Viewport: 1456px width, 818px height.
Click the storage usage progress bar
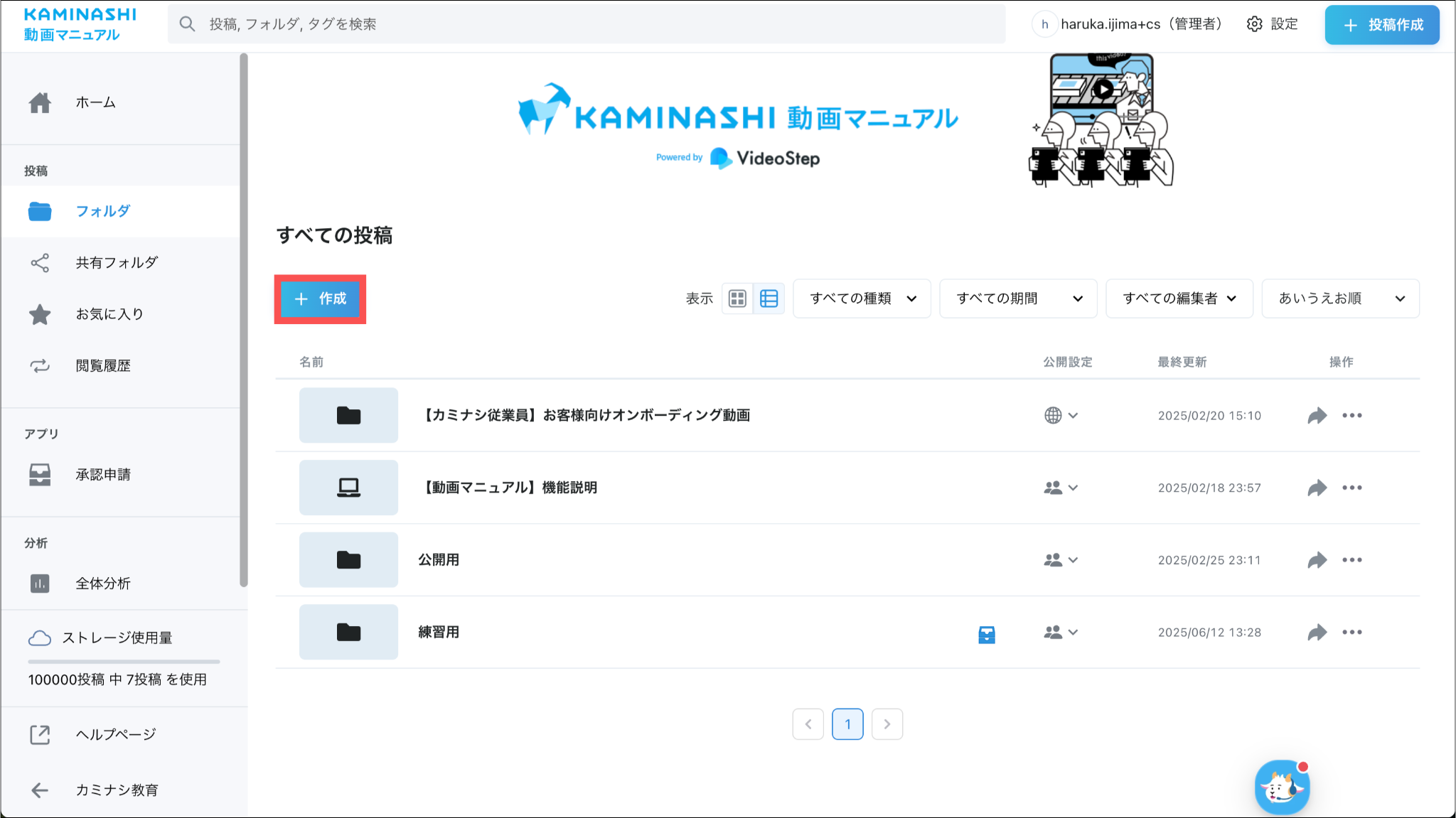tap(124, 662)
